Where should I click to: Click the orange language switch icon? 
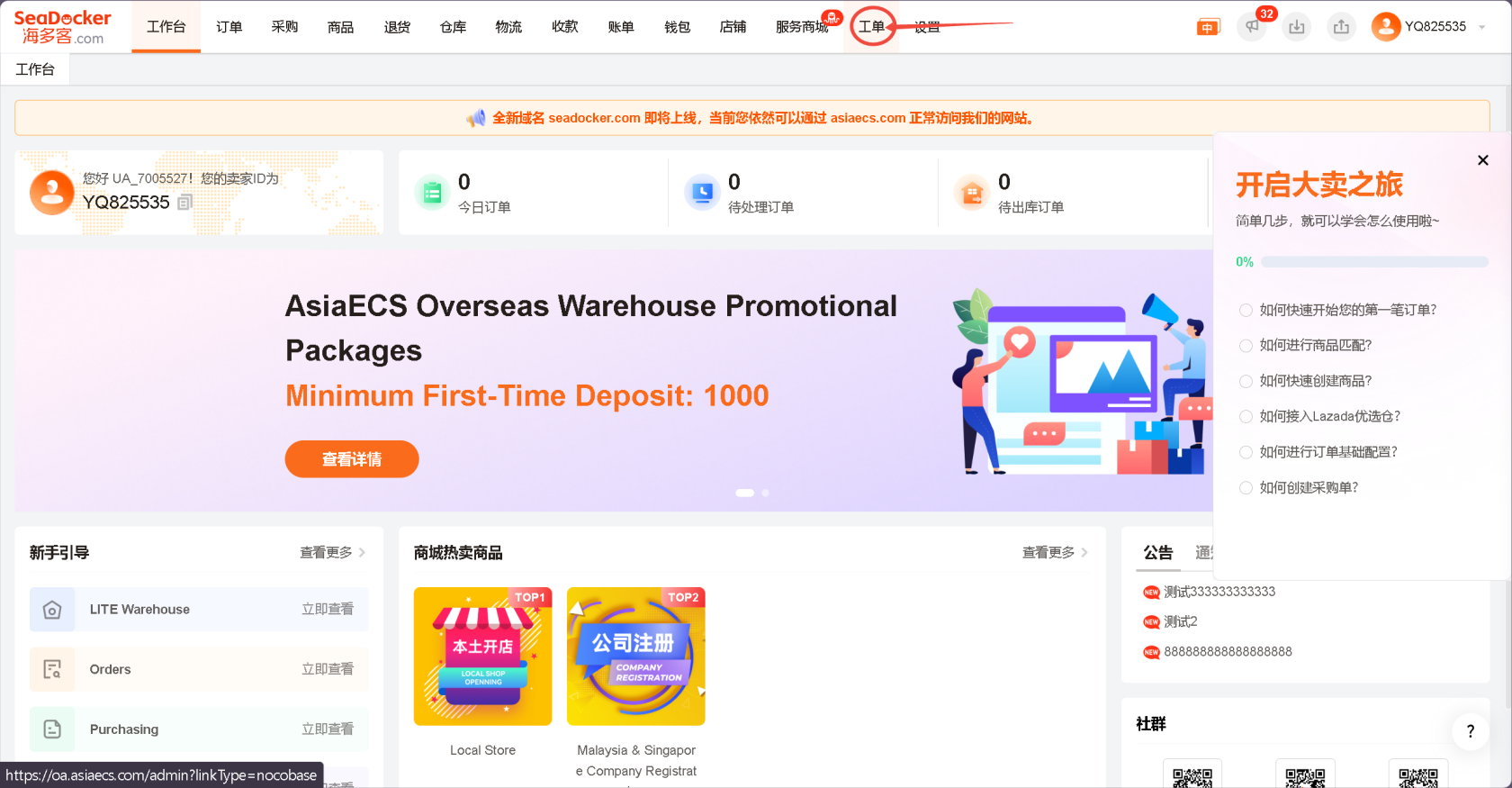pyautogui.click(x=1208, y=28)
